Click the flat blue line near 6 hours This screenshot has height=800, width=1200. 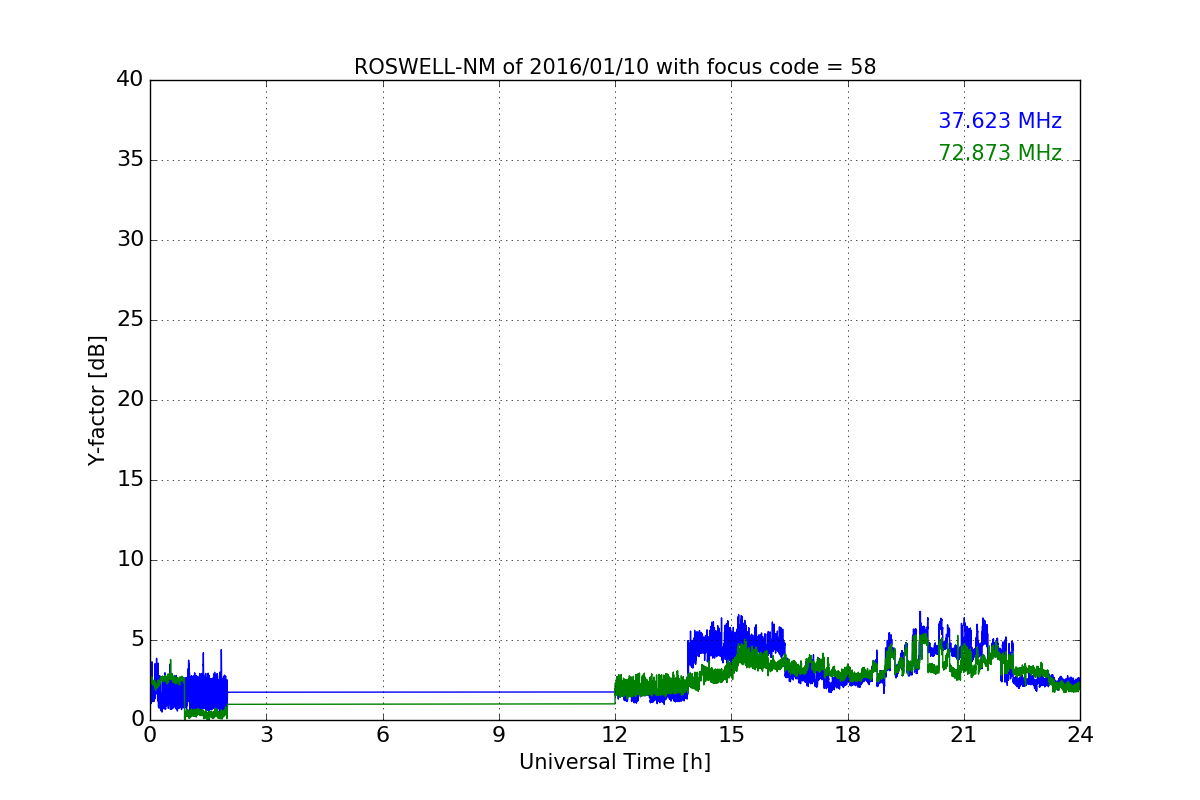[x=382, y=692]
